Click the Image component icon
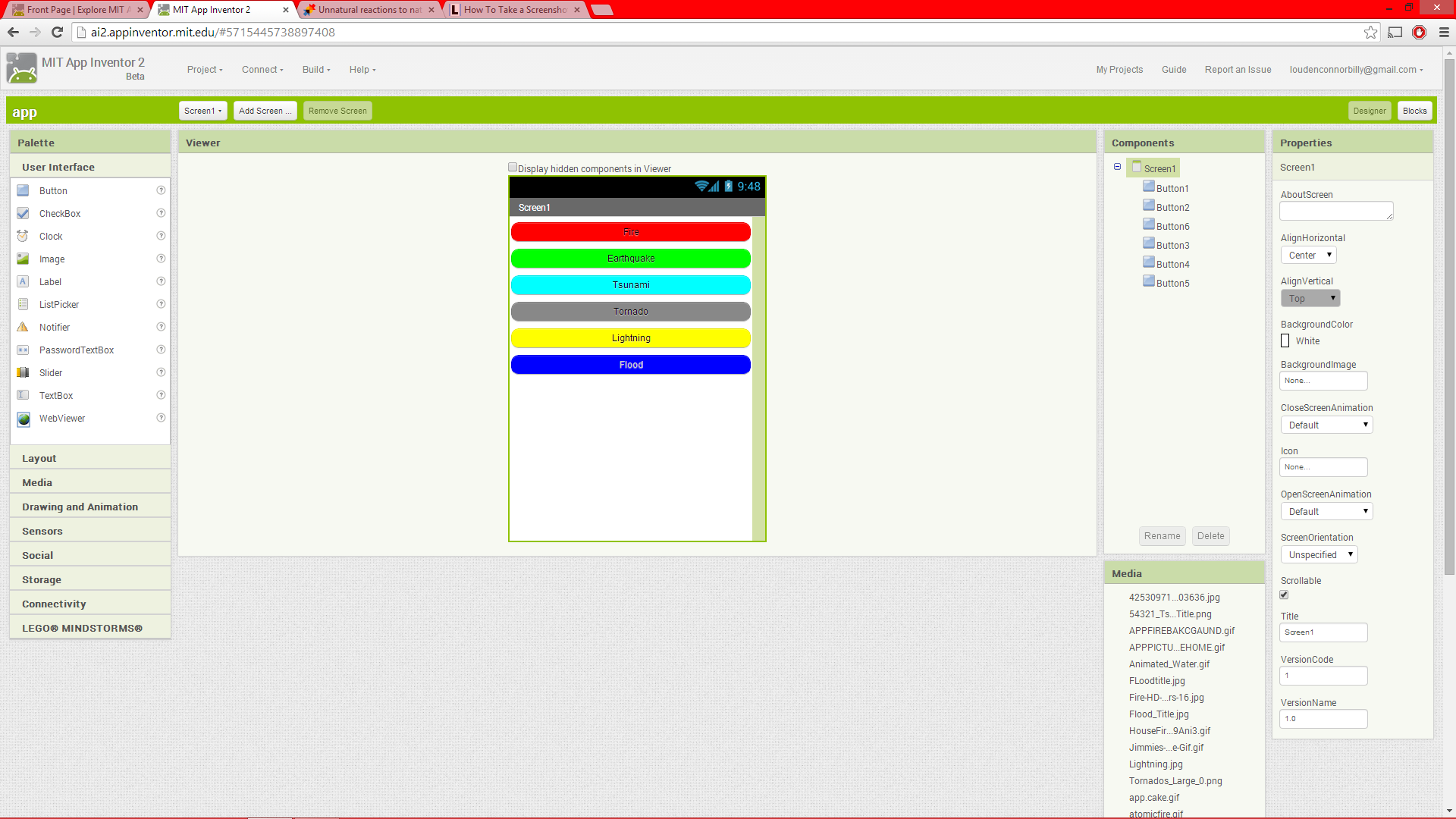 click(x=23, y=259)
